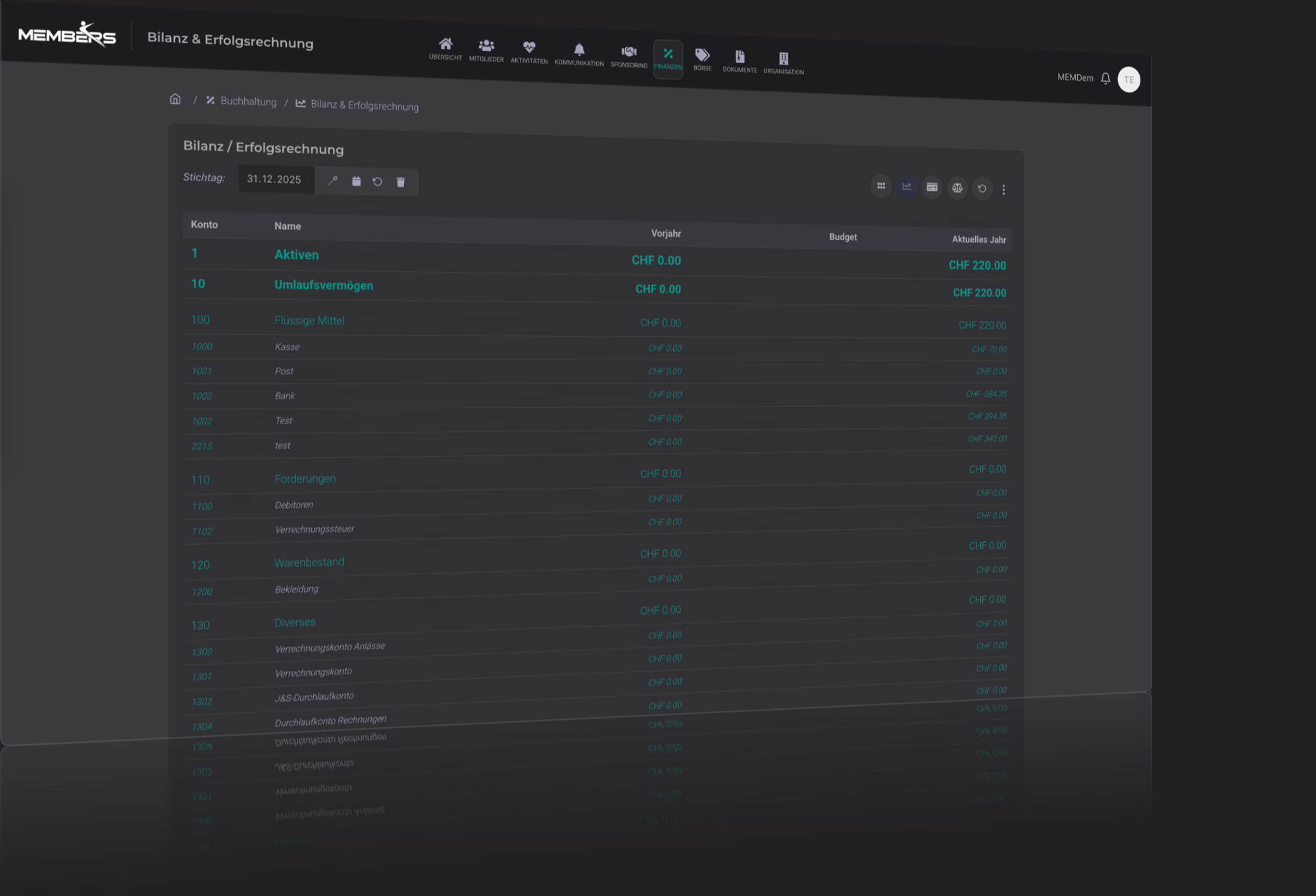1316x896 pixels.
Task: Click the Vorjahr column header
Action: 666,234
